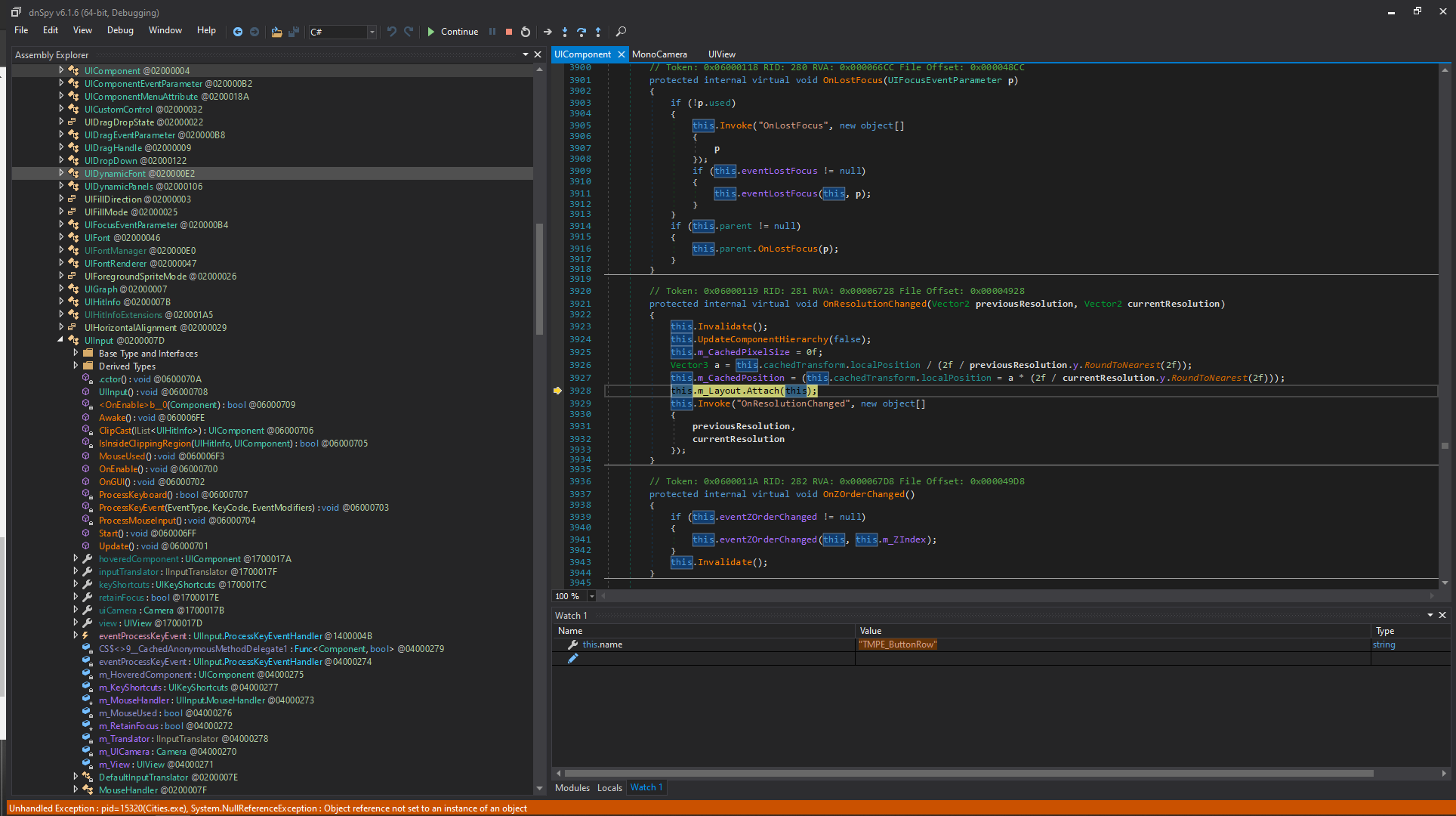Switch to the MonoCamera tab
1456x816 pixels.
[x=659, y=54]
